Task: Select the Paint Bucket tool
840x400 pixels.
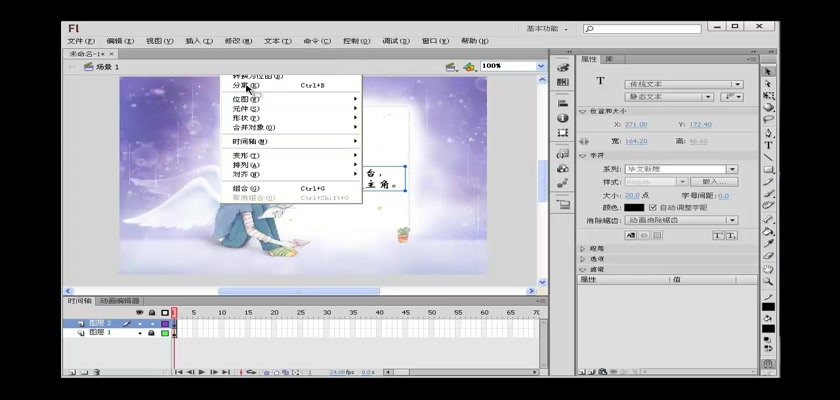Action: pyautogui.click(x=768, y=232)
